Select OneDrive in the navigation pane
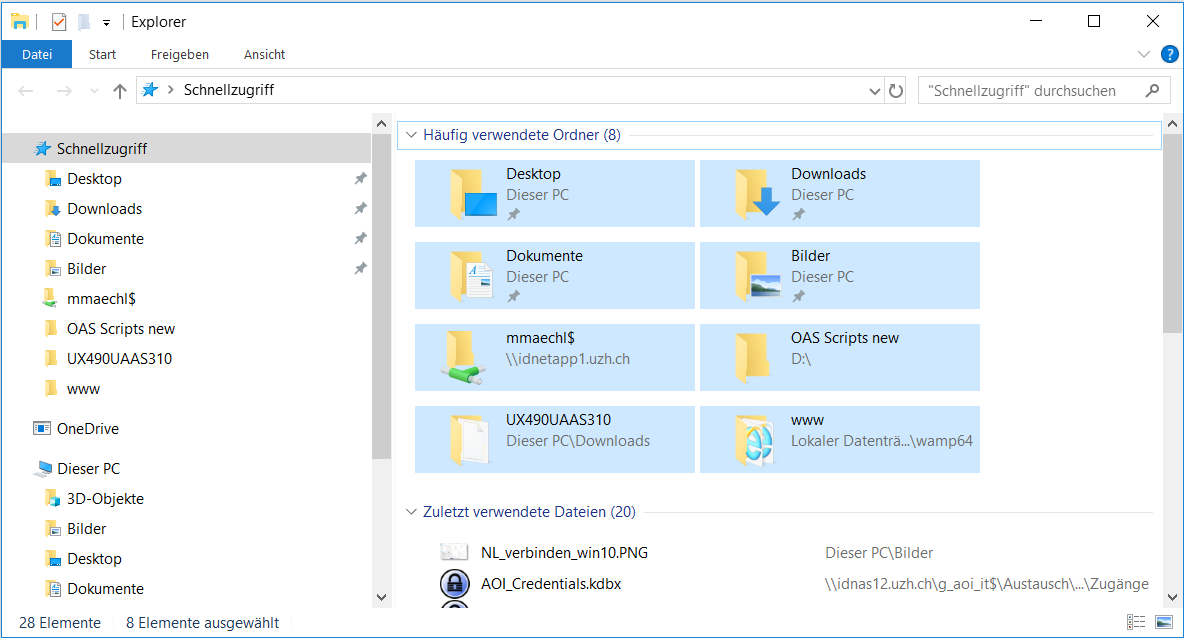Screen dimensions: 1184x638 [x=87, y=429]
